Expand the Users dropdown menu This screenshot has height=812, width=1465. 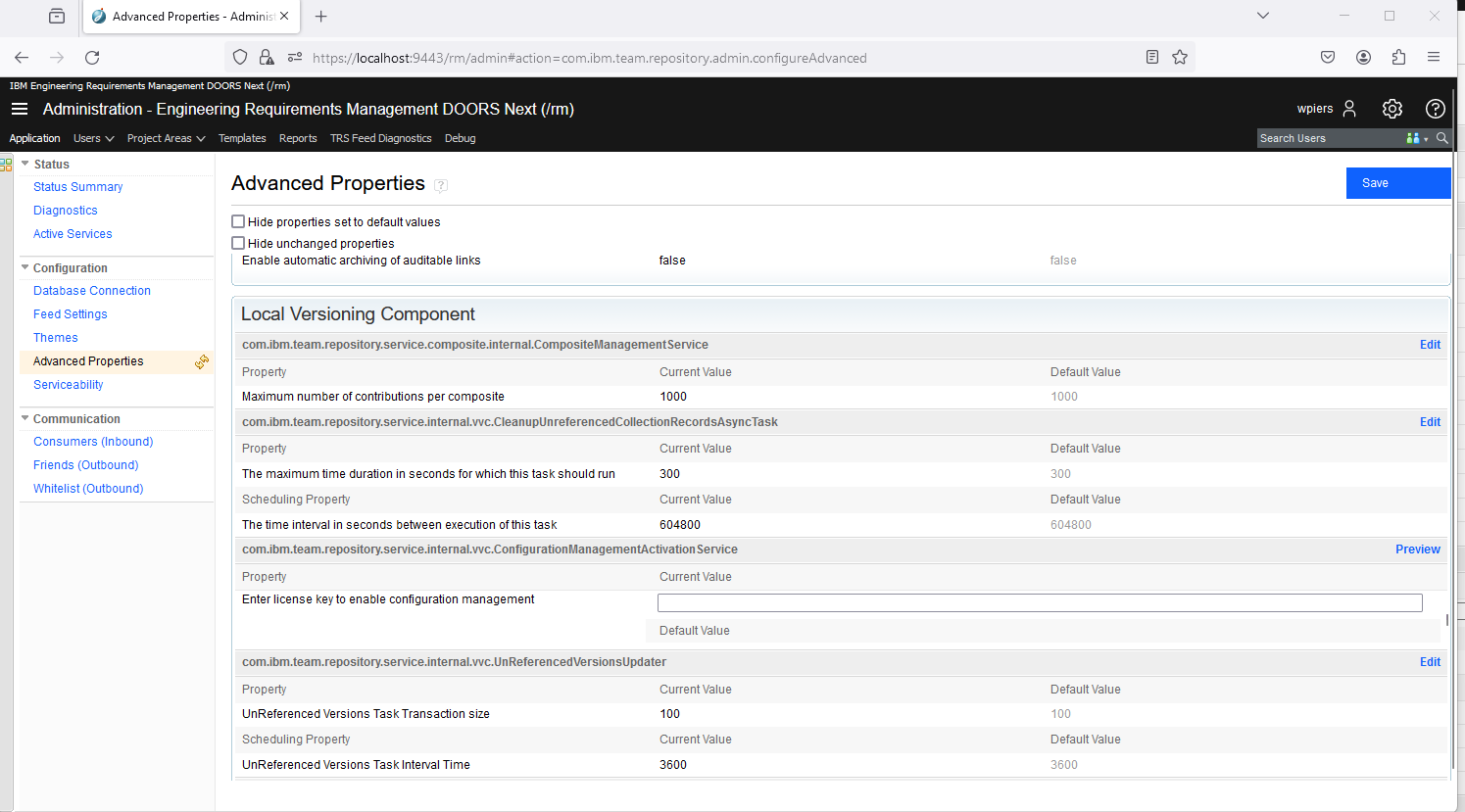(94, 139)
